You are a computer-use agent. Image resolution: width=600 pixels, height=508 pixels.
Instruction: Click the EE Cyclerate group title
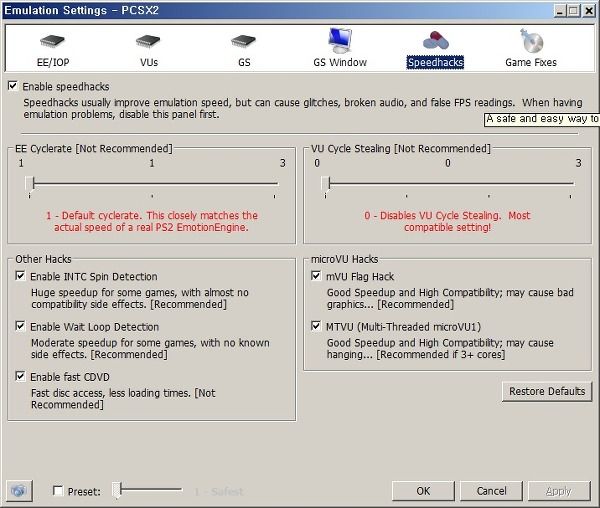click(94, 148)
